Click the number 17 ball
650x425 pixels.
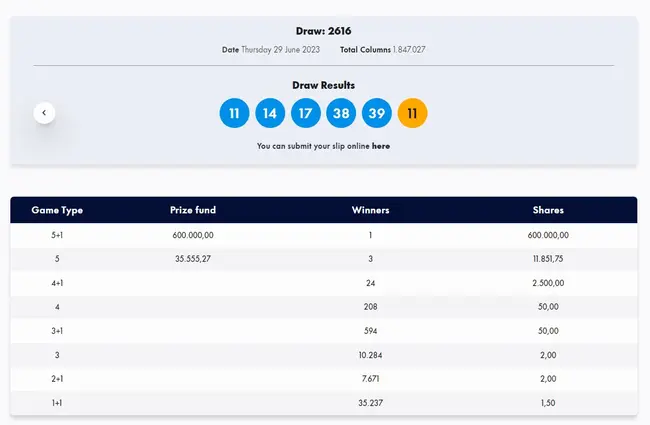coord(306,113)
